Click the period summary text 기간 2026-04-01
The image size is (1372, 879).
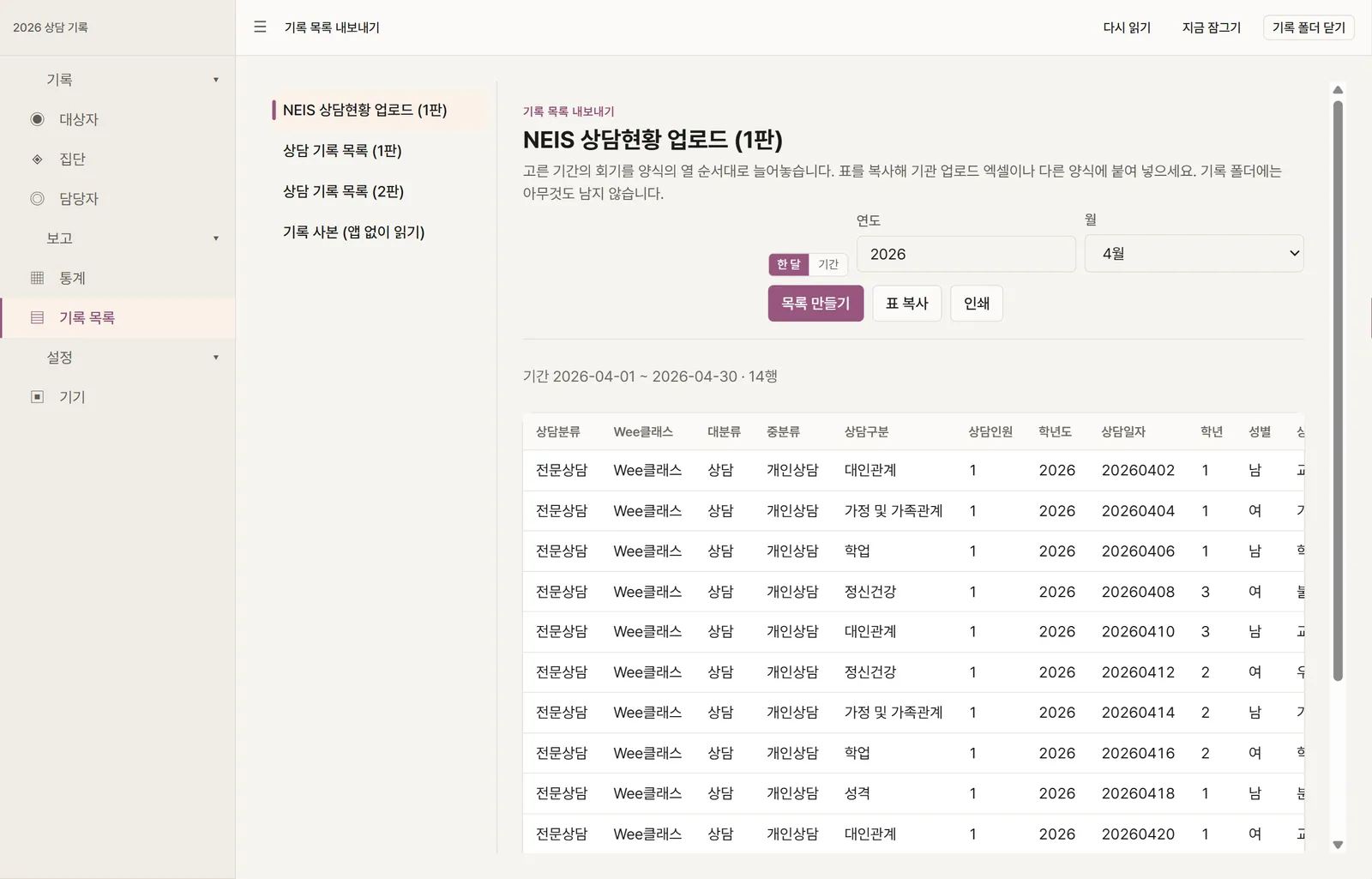click(x=650, y=376)
